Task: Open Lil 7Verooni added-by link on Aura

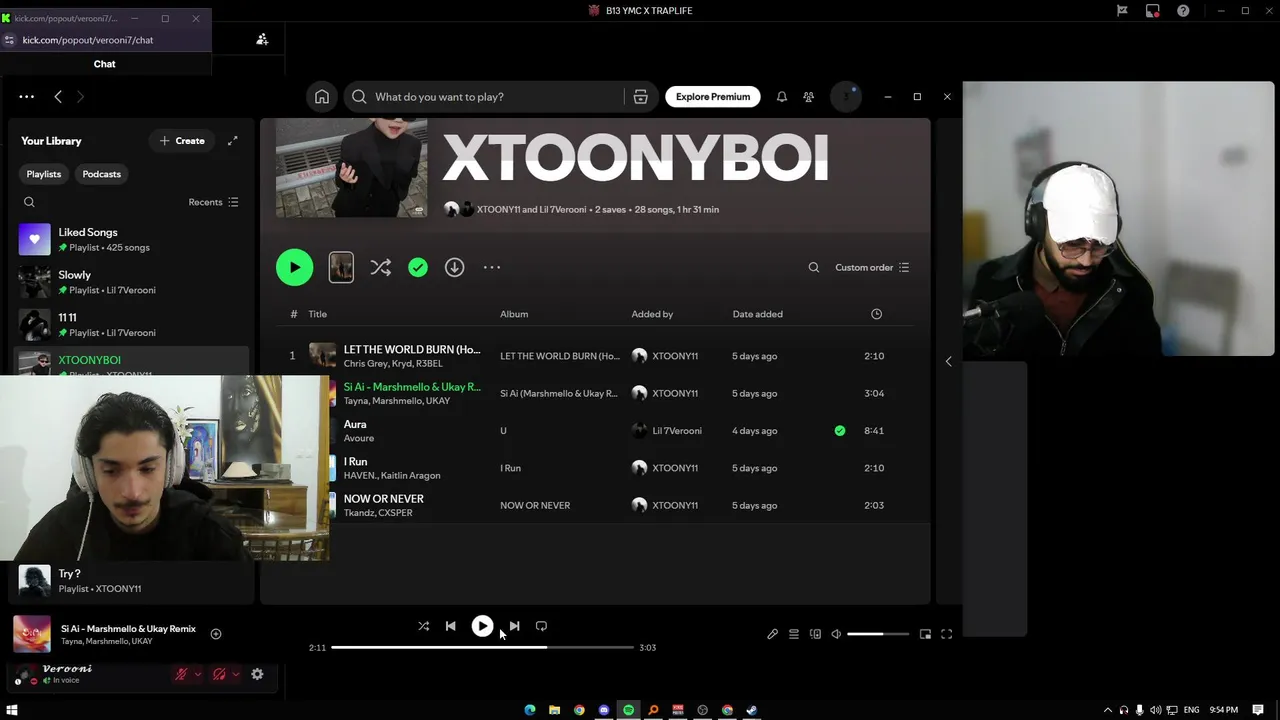Action: click(677, 431)
